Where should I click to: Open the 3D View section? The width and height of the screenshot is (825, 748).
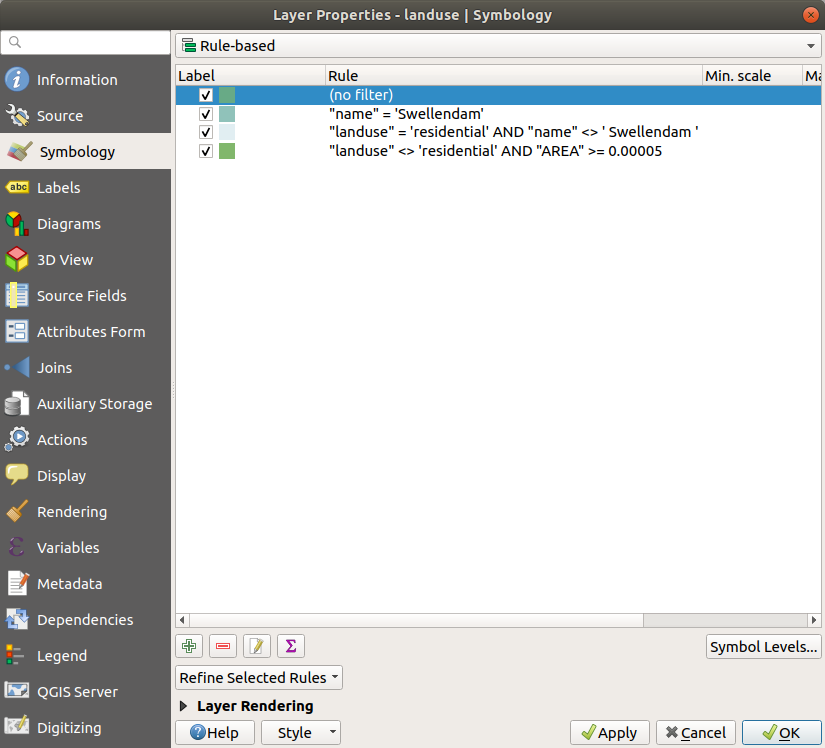coord(64,260)
